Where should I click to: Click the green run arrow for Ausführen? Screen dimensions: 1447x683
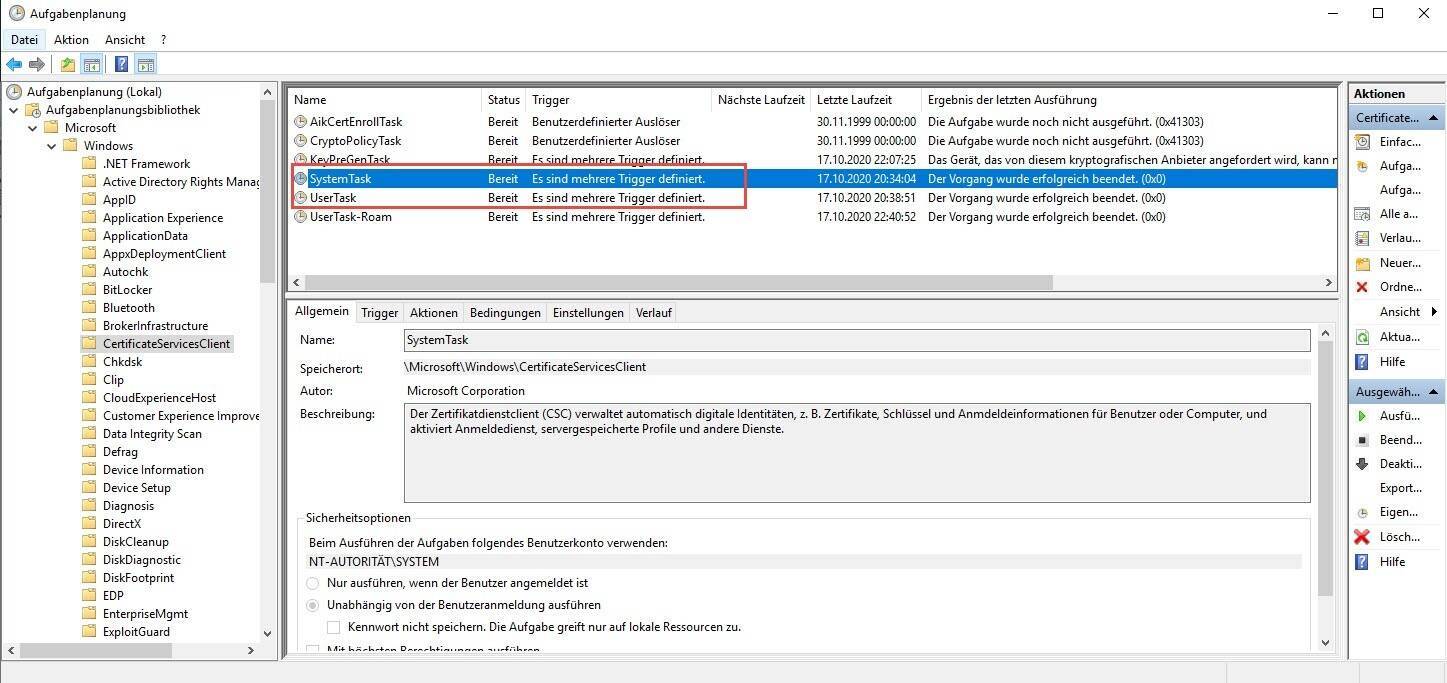[x=1362, y=416]
